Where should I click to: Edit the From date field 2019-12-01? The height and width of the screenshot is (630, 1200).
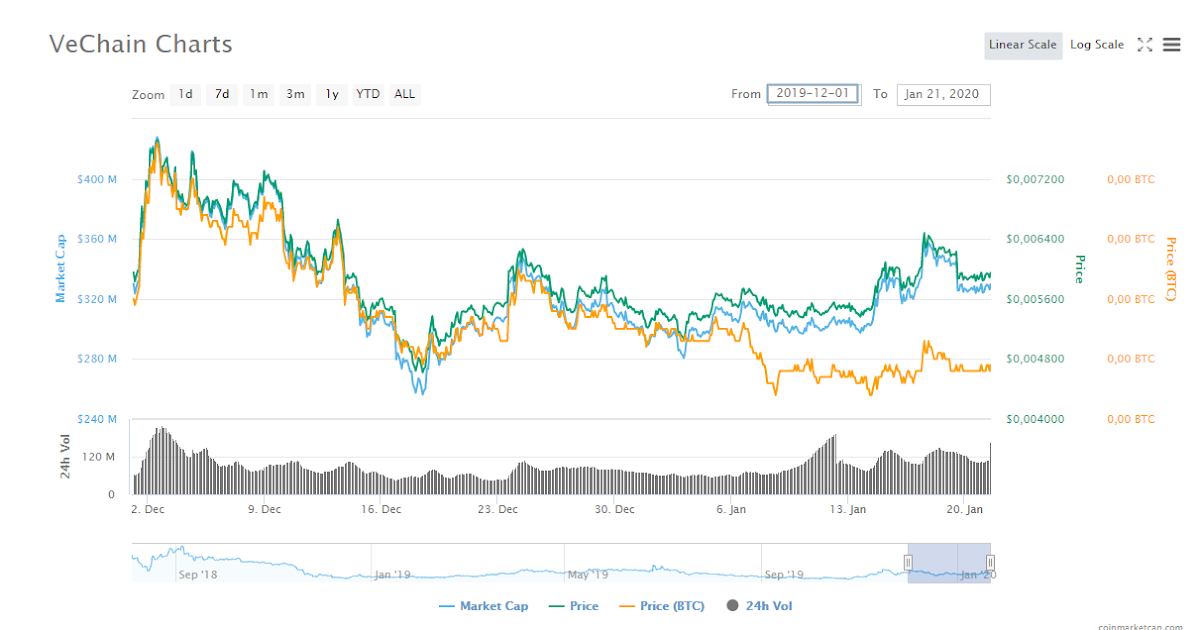[x=813, y=94]
